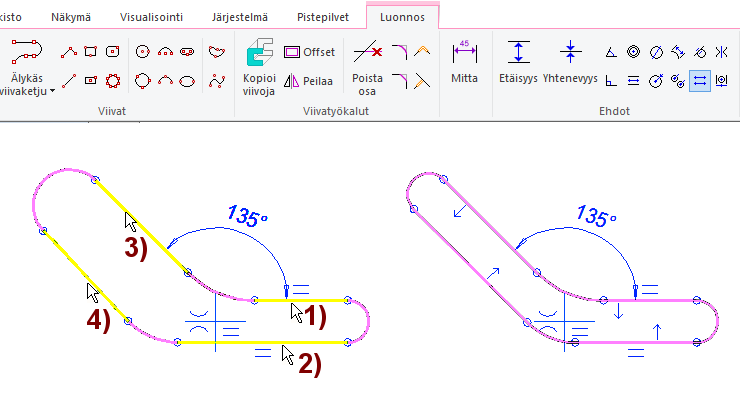Select the symmetry constraint icon
740x393 pixels.
pyautogui.click(x=722, y=52)
